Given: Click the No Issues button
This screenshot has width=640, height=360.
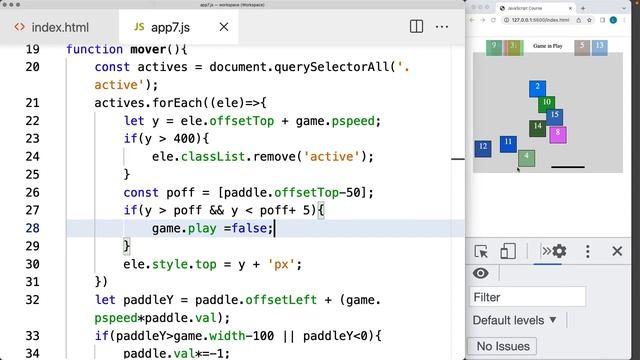Looking at the screenshot, I should pyautogui.click(x=503, y=346).
